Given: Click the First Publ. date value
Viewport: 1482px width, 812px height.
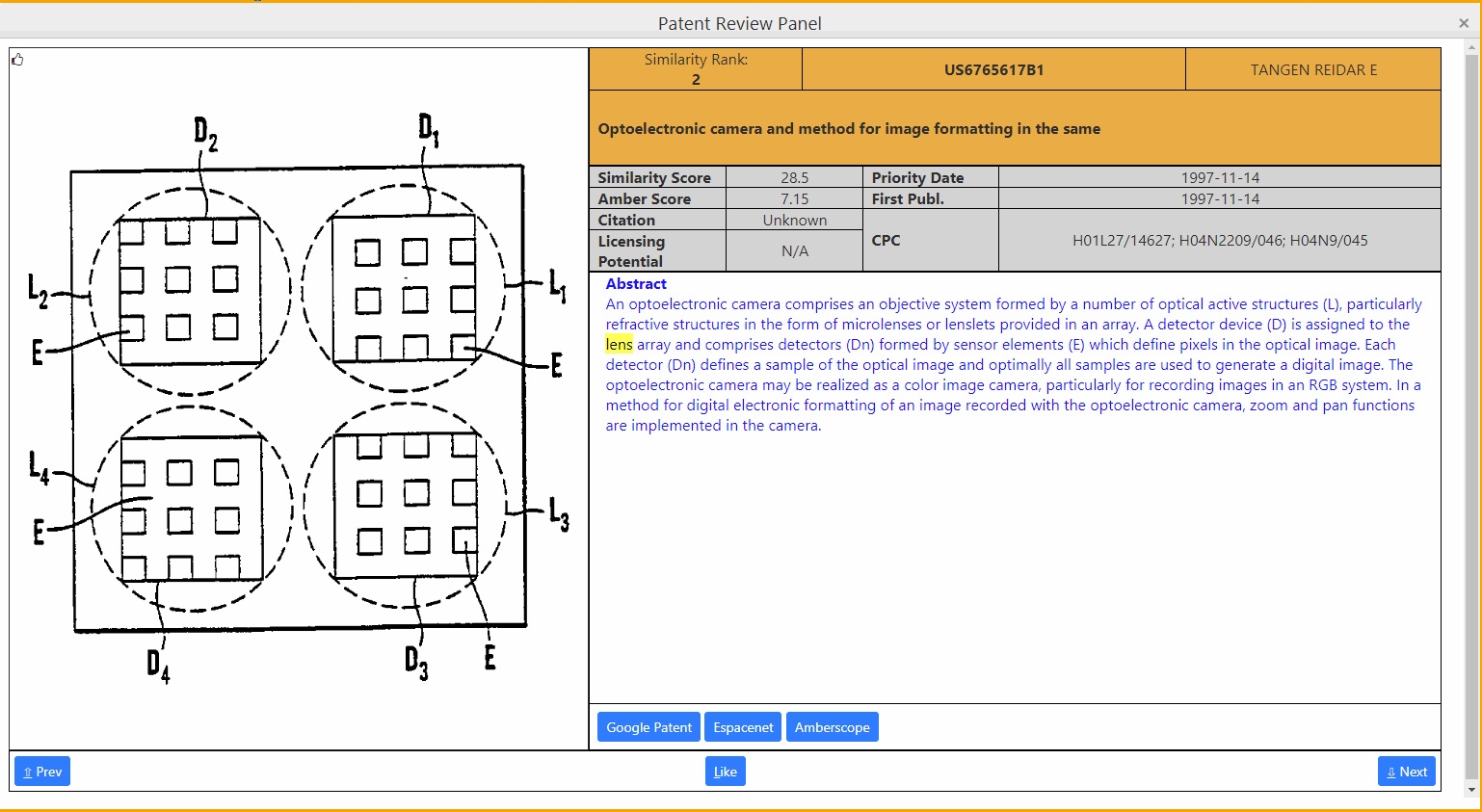Looking at the screenshot, I should (1220, 198).
